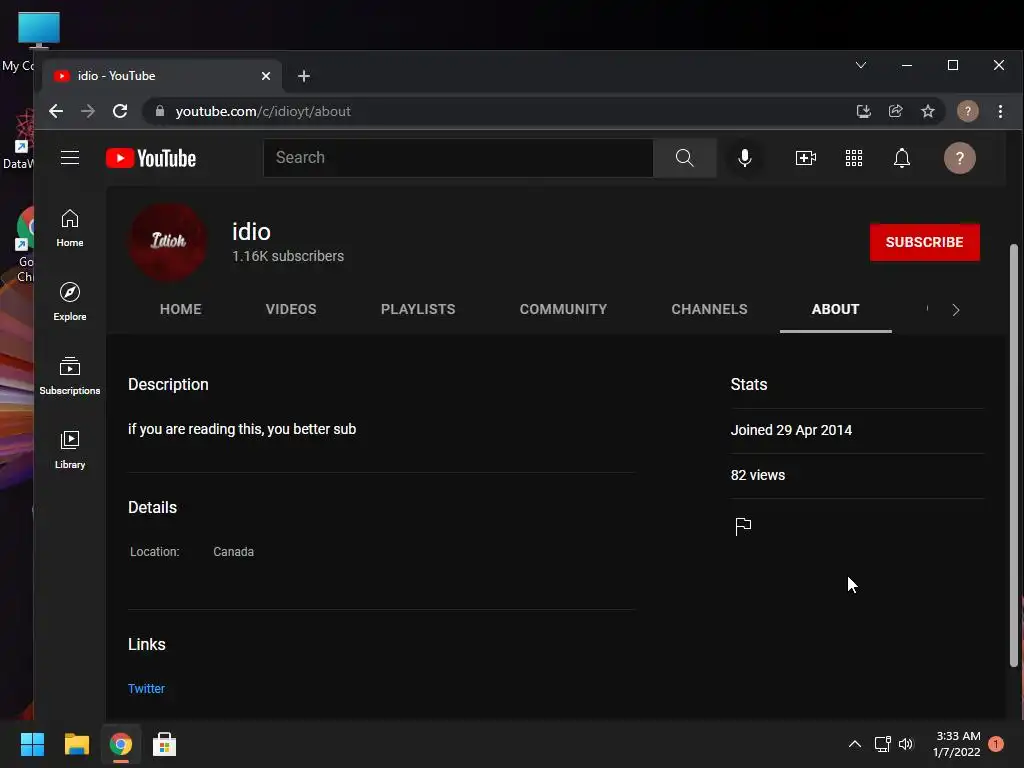Click the report user flag icon
This screenshot has width=1024, height=768.
tap(743, 526)
